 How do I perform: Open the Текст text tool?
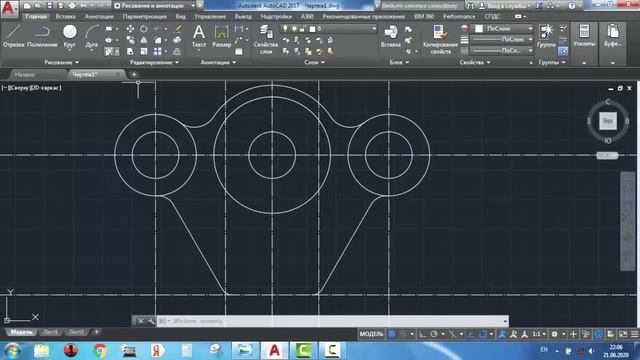[199, 36]
